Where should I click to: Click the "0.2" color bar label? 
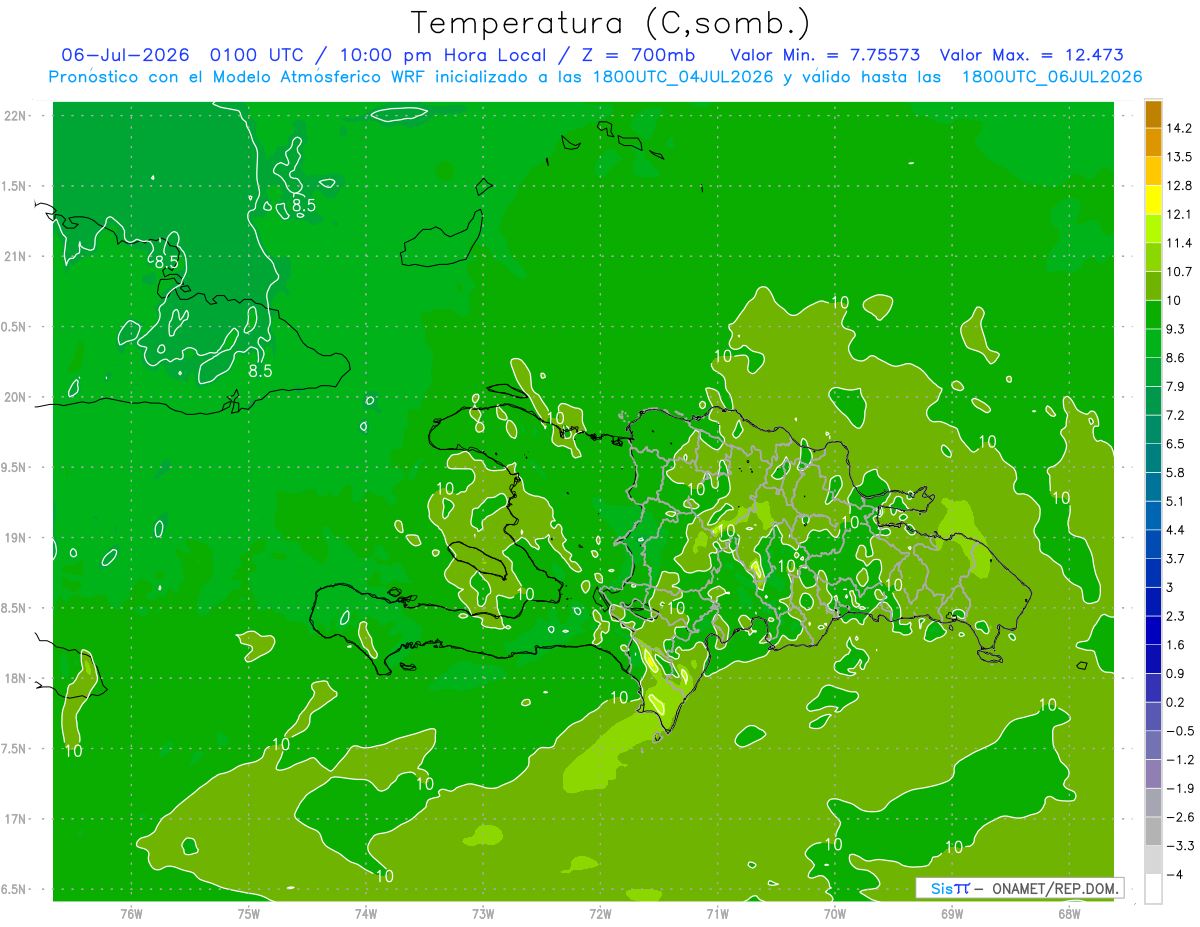point(1176,702)
